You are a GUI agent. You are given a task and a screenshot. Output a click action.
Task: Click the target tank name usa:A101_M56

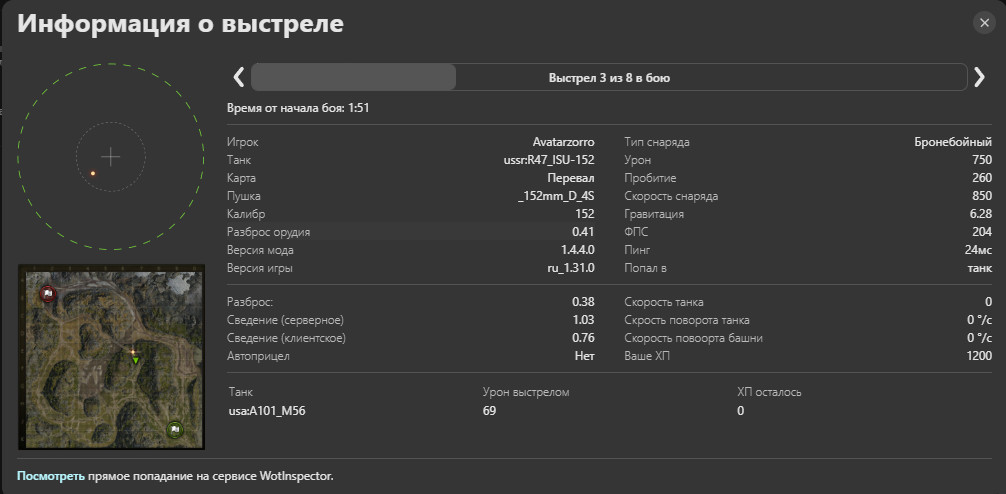coord(267,410)
